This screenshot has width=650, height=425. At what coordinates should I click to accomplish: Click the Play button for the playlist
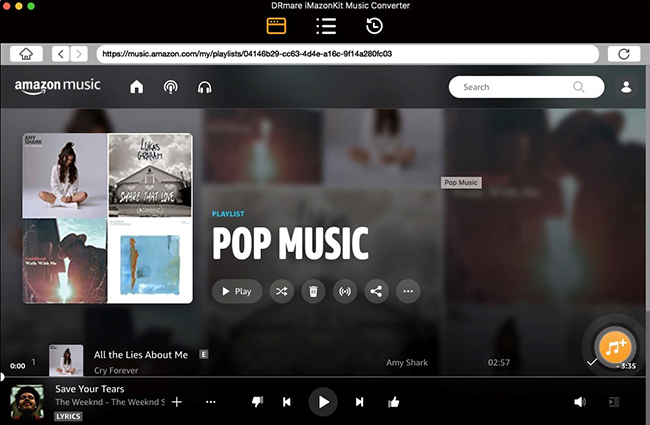pos(237,291)
